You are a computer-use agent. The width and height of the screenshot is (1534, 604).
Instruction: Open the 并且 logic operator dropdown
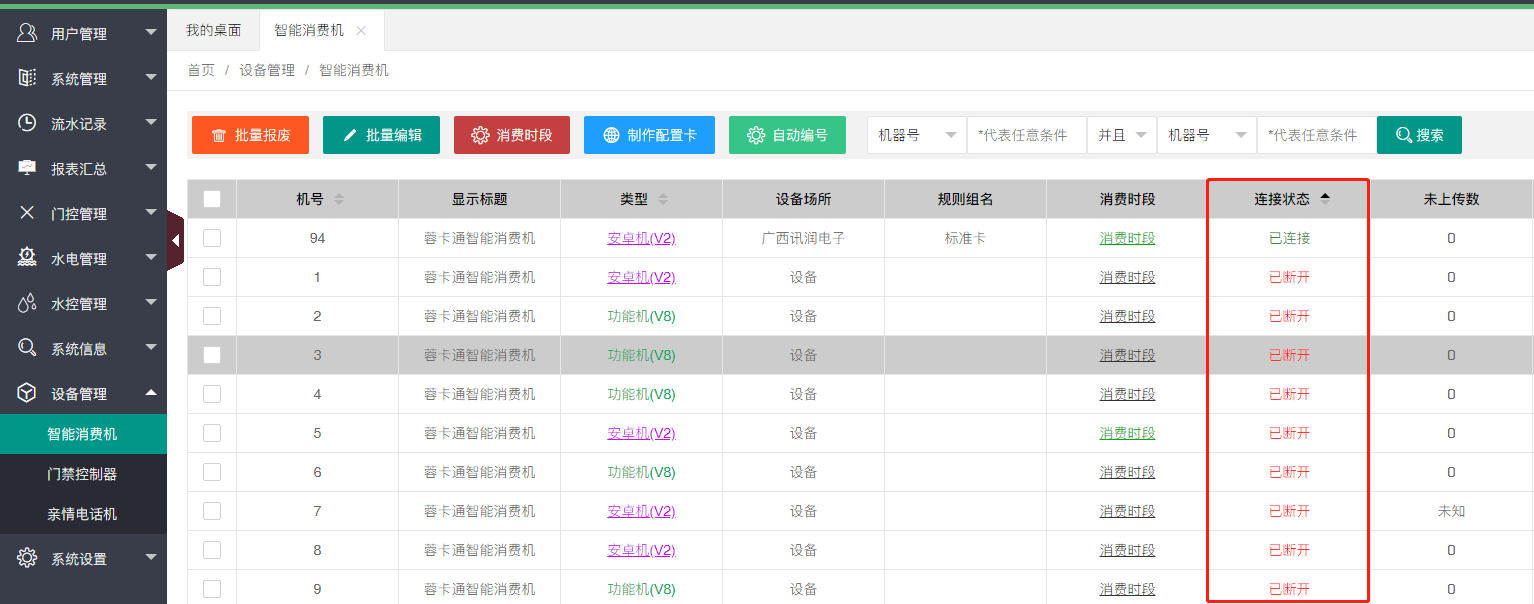pos(1121,135)
